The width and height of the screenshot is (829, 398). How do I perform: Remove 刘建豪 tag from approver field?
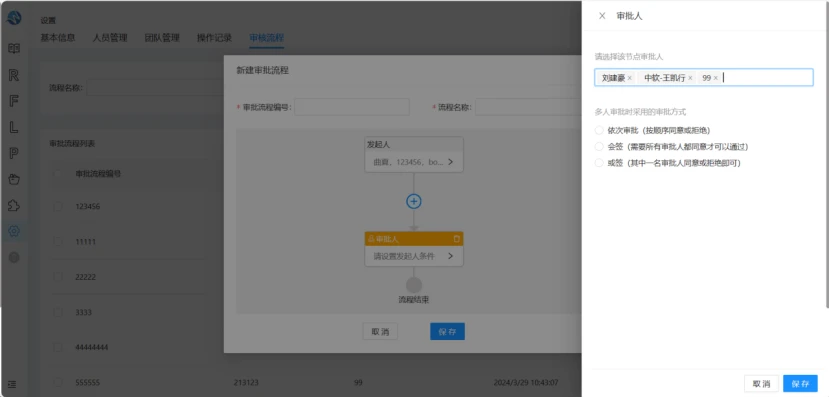tap(630, 78)
